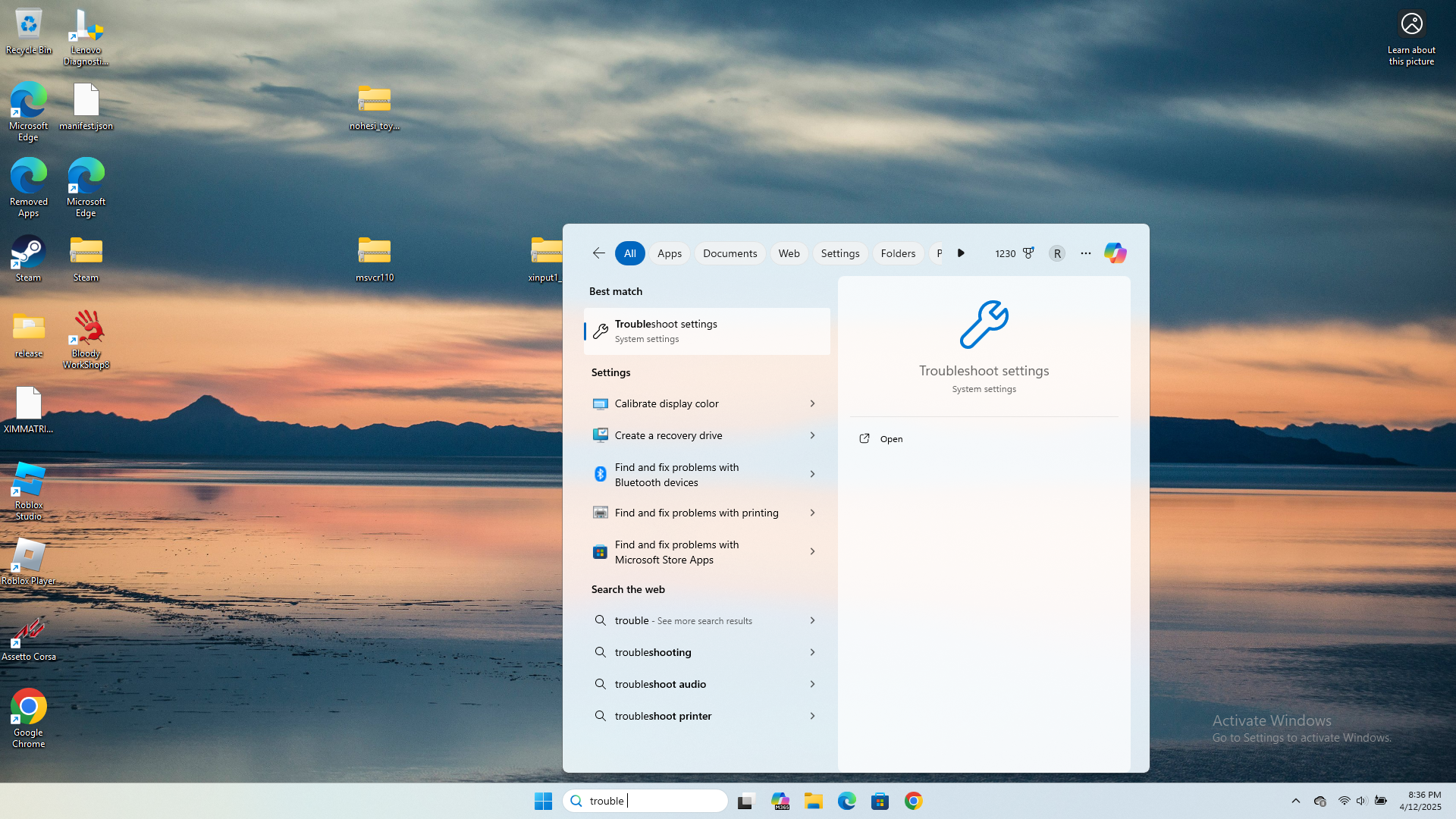Select the XIMMATRI file on desktop
Viewport: 1456px width, 819px height.
pyautogui.click(x=29, y=410)
